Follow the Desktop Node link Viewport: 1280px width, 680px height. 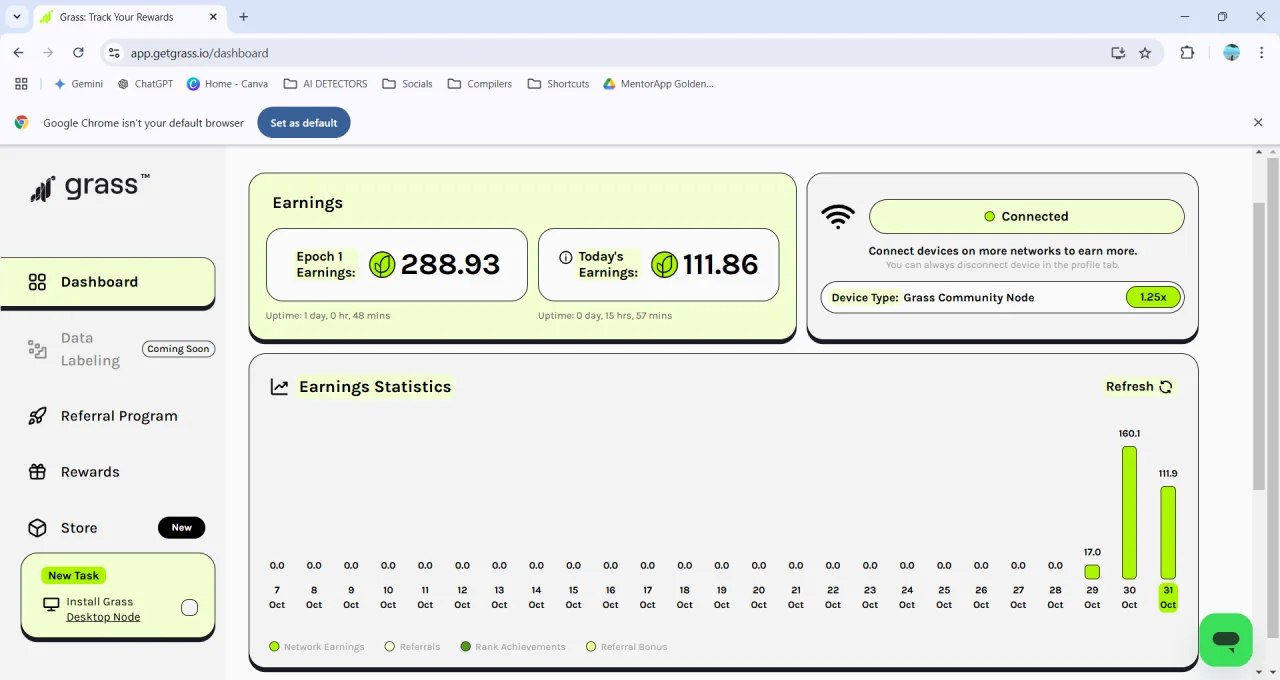103,617
